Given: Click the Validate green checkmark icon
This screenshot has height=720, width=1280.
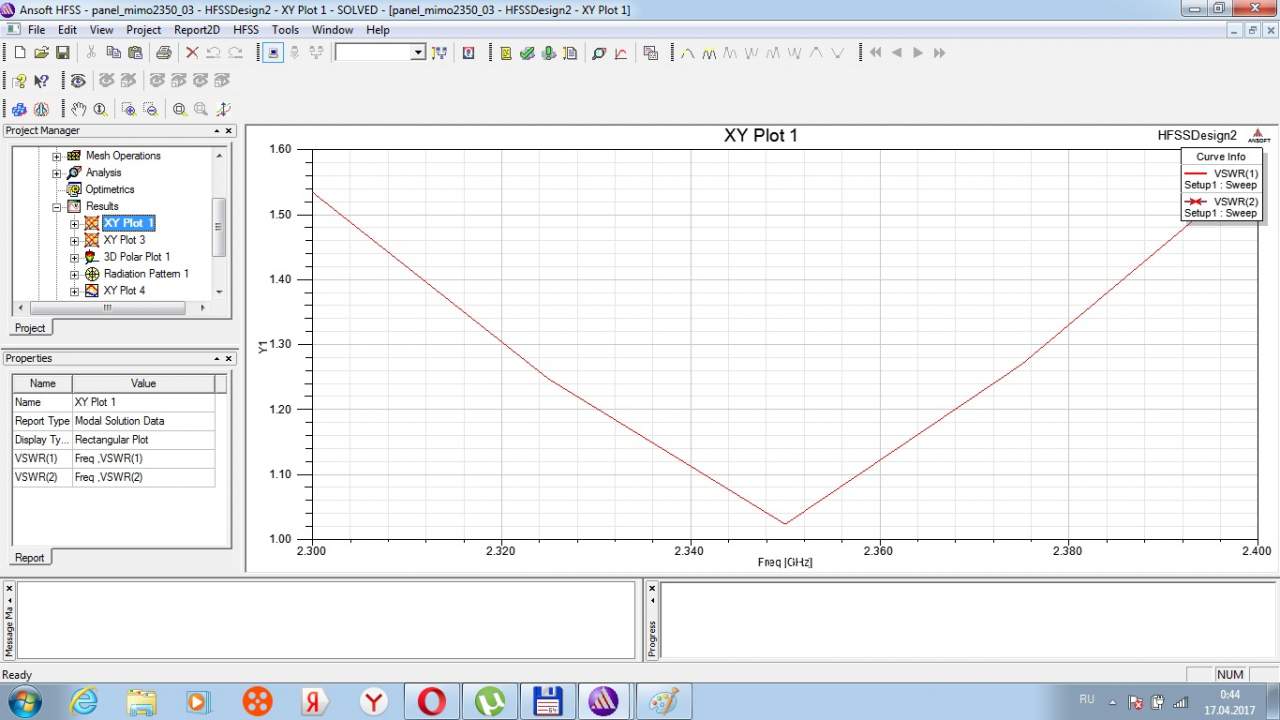Looking at the screenshot, I should point(527,53).
